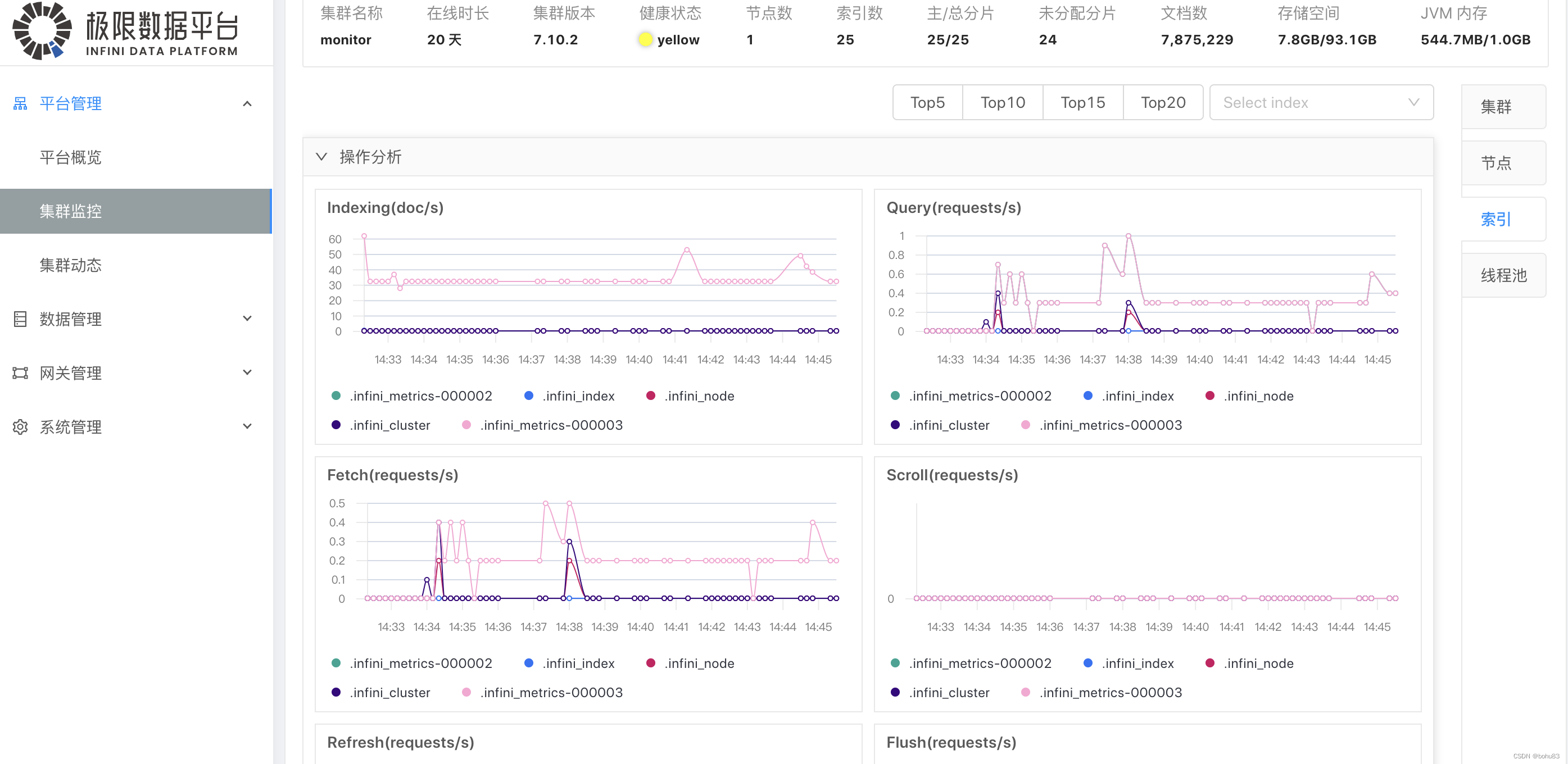Toggle .infini_index series in Indexing legend
Image resolution: width=1568 pixels, height=764 pixels.
pos(578,396)
